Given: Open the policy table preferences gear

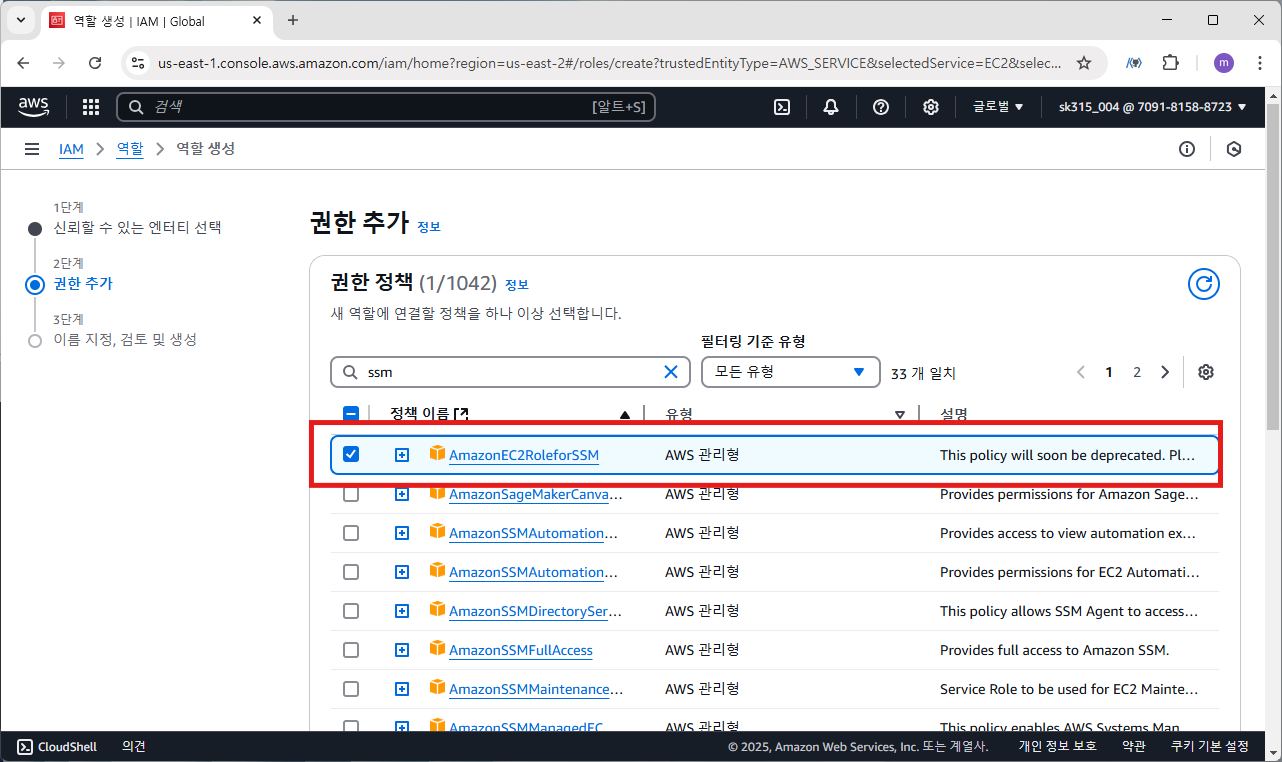Looking at the screenshot, I should pos(1206,372).
